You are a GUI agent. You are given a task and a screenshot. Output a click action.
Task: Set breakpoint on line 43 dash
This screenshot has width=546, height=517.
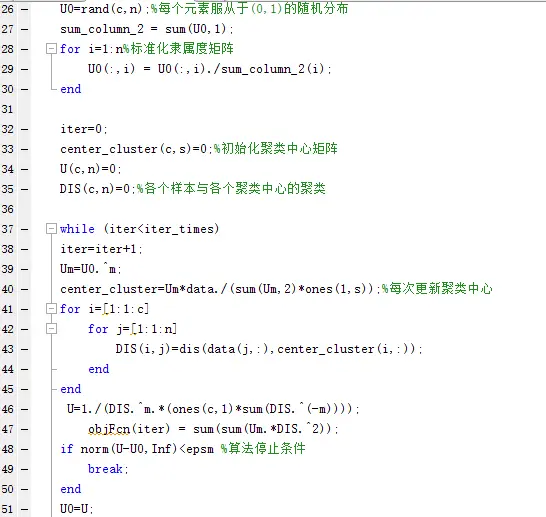tap(24, 349)
